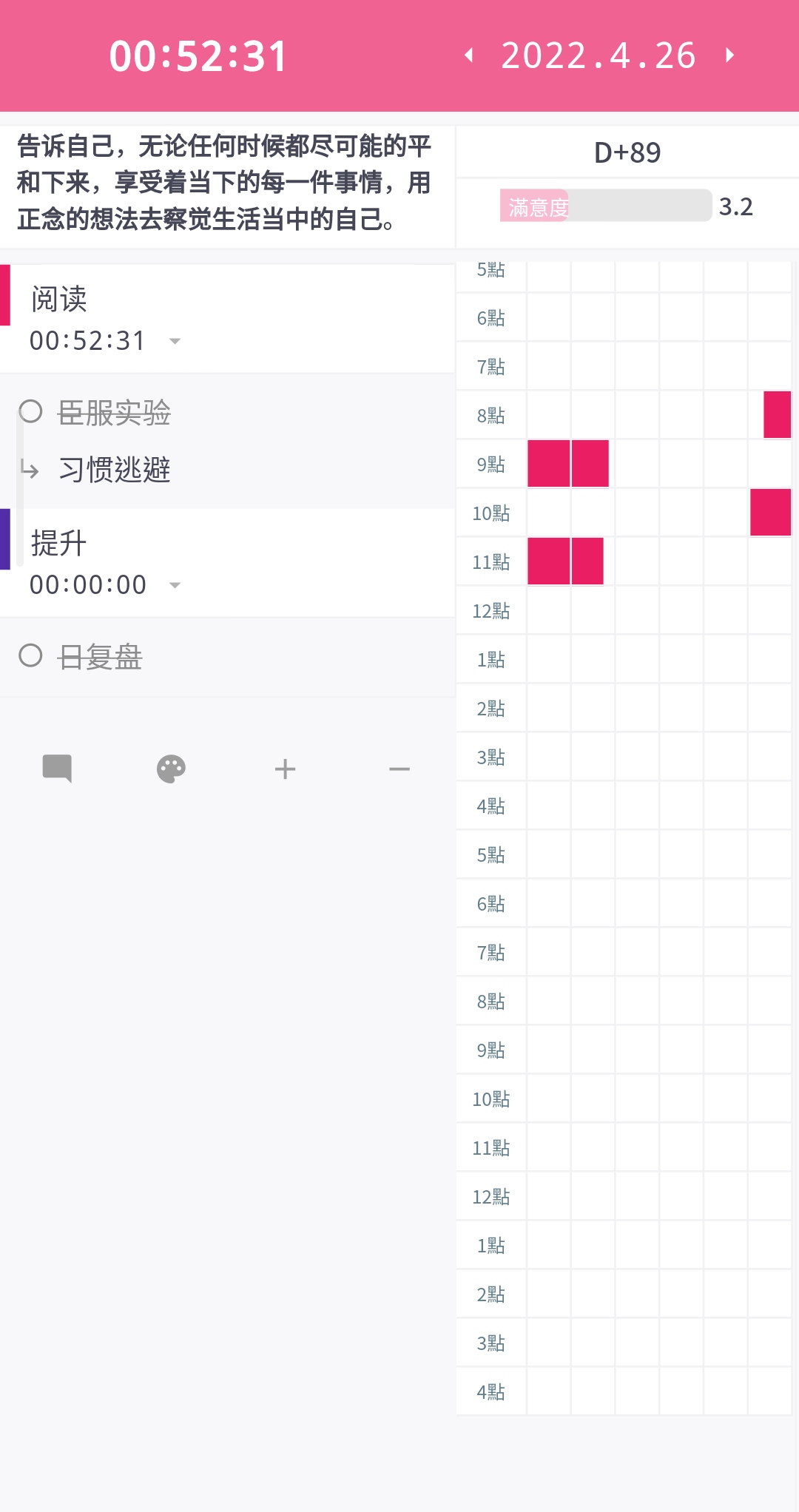Click the sub-task arrow beside 习惯逃避
Screen dimensions: 799x1512
click(x=30, y=469)
